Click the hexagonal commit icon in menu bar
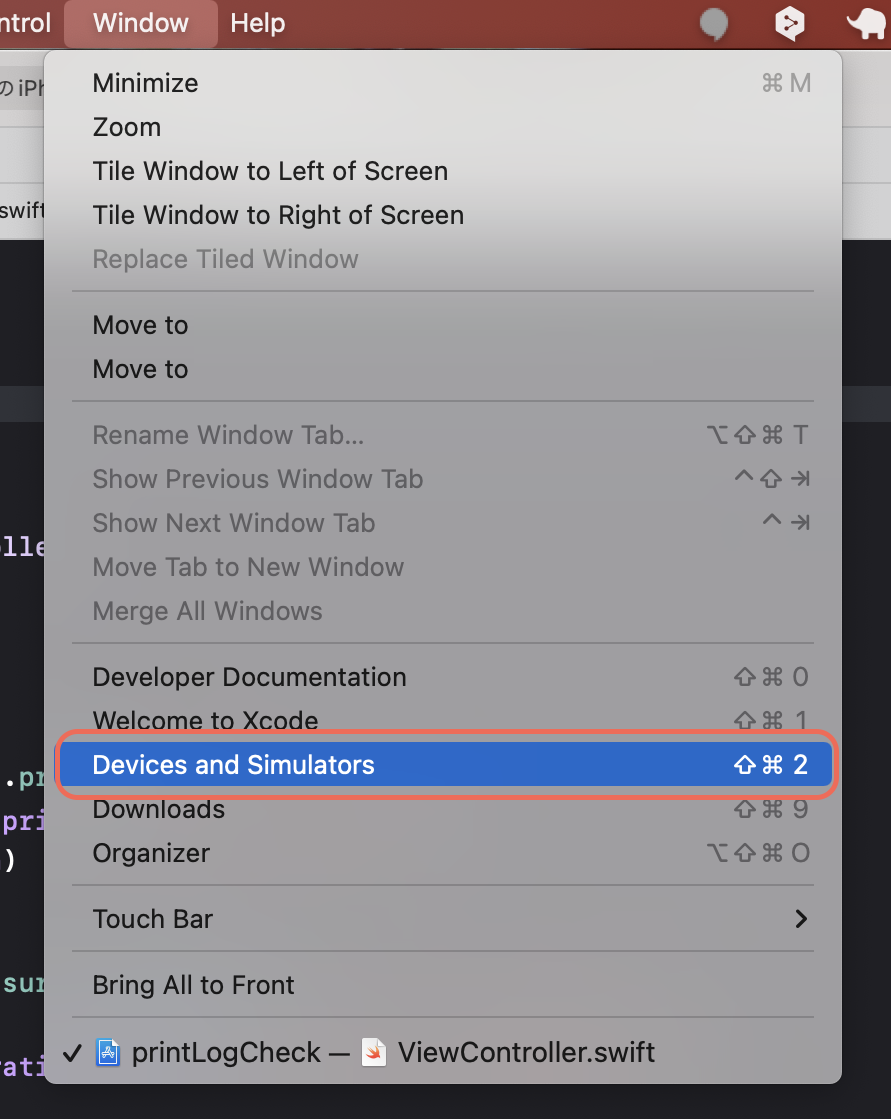The height and width of the screenshot is (1119, 891). [789, 23]
